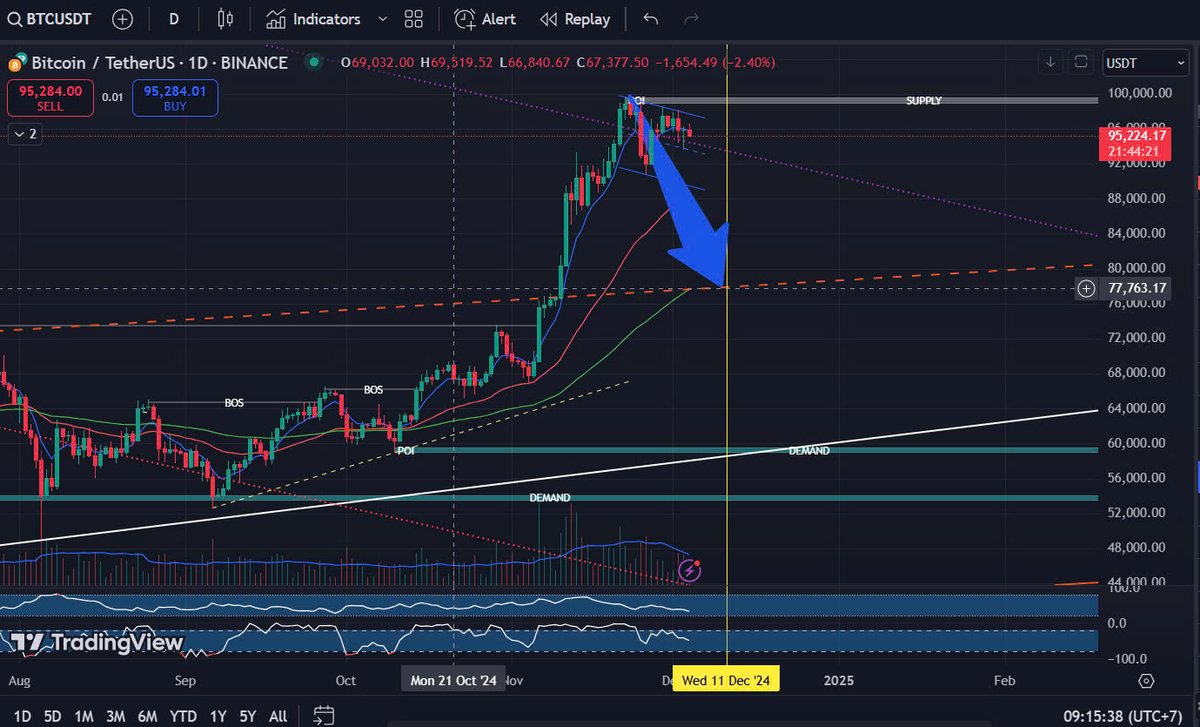
Task: Click the BOS label near October
Action: coord(373,389)
